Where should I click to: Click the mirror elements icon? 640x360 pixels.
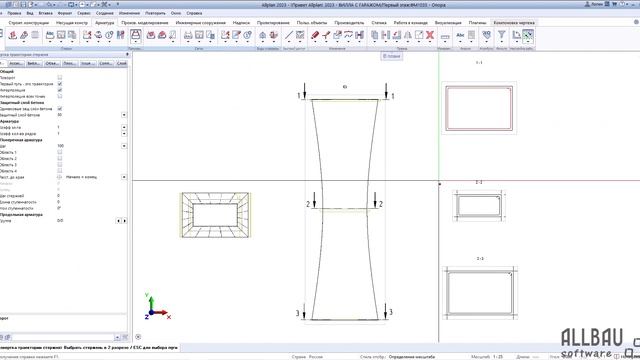pos(407,35)
